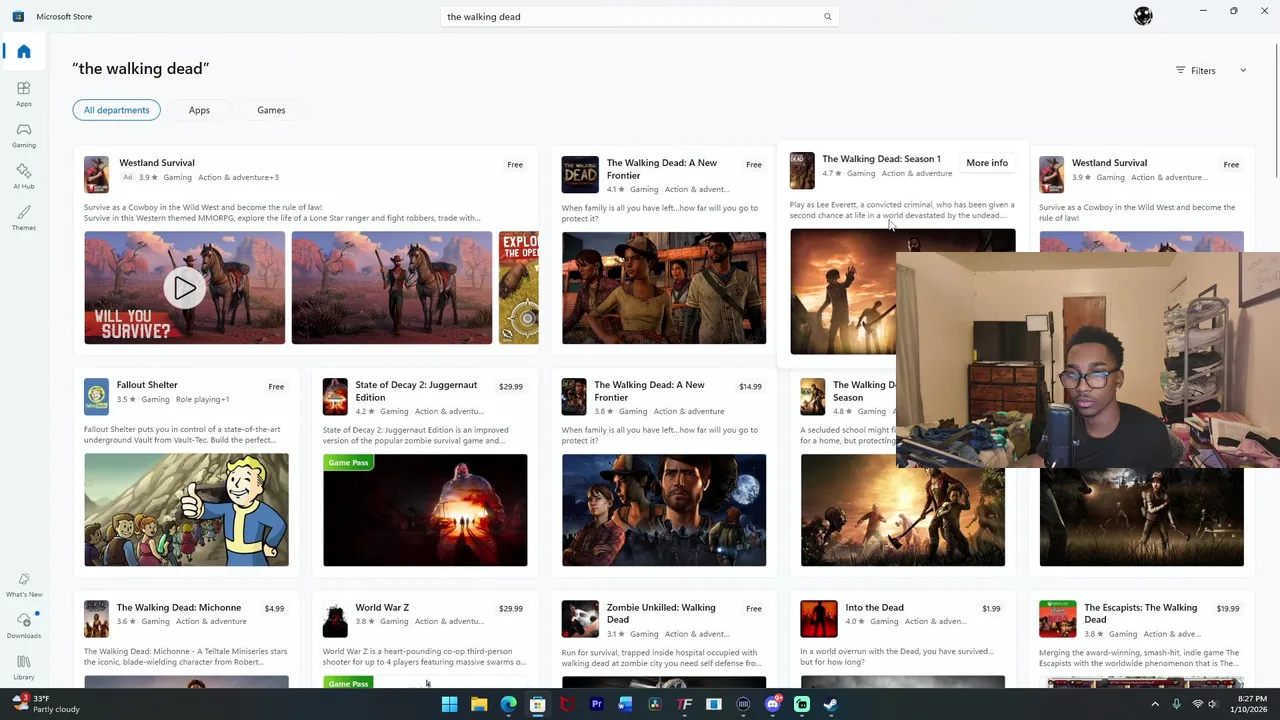Select the Apps filter tab
Viewport: 1280px width, 720px height.
199,110
